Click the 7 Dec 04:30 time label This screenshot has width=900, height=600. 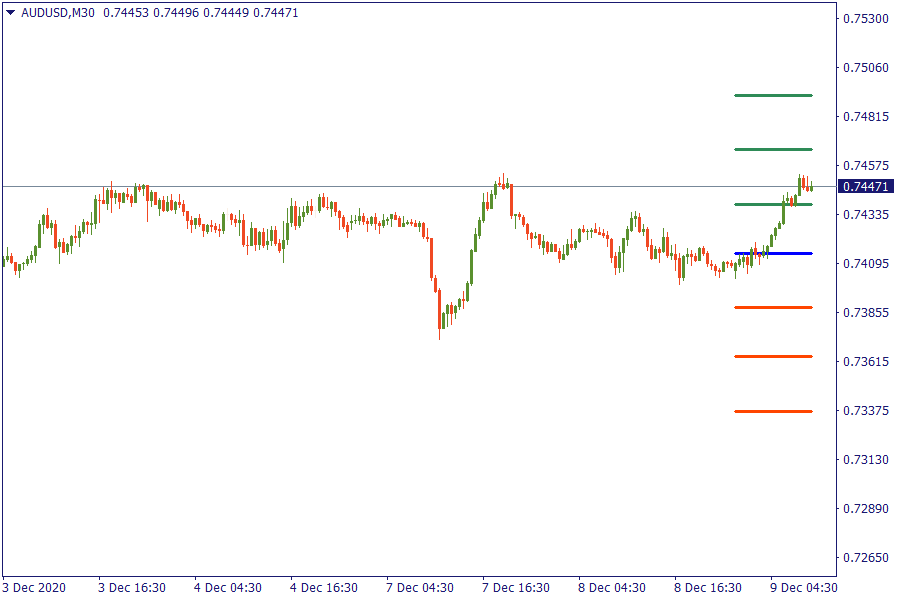pos(420,587)
